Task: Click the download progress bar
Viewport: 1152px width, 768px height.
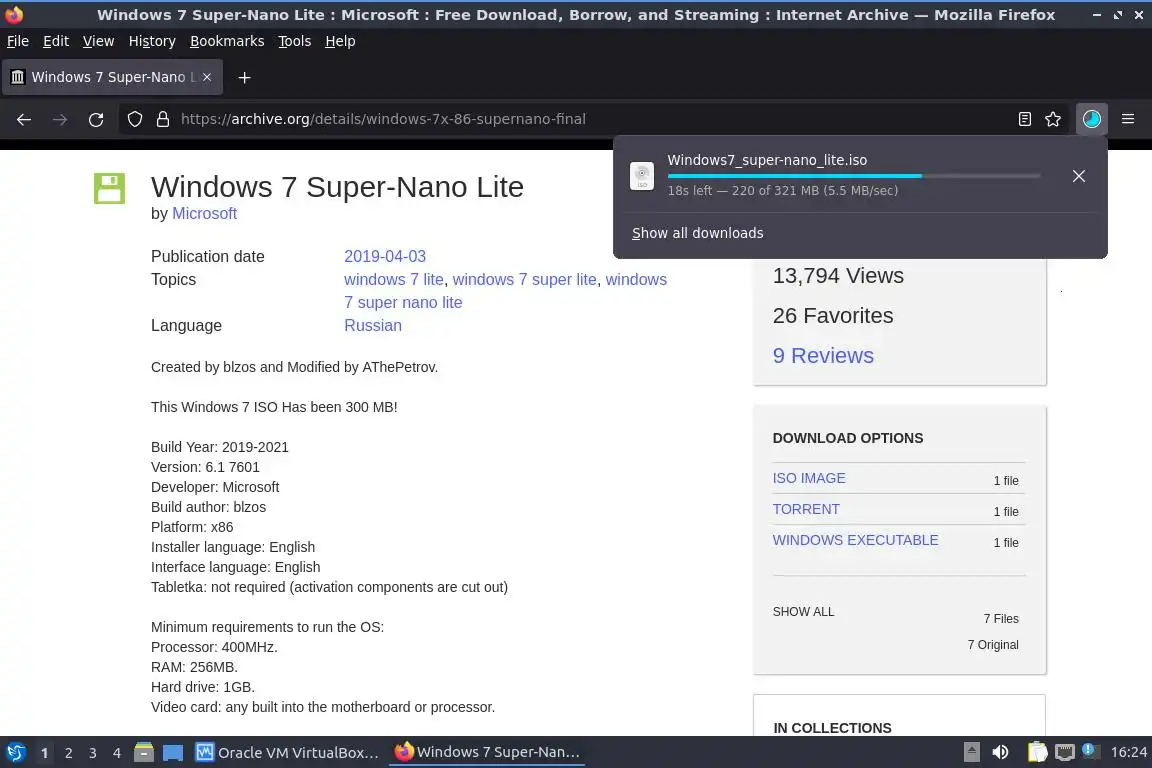Action: (x=854, y=176)
